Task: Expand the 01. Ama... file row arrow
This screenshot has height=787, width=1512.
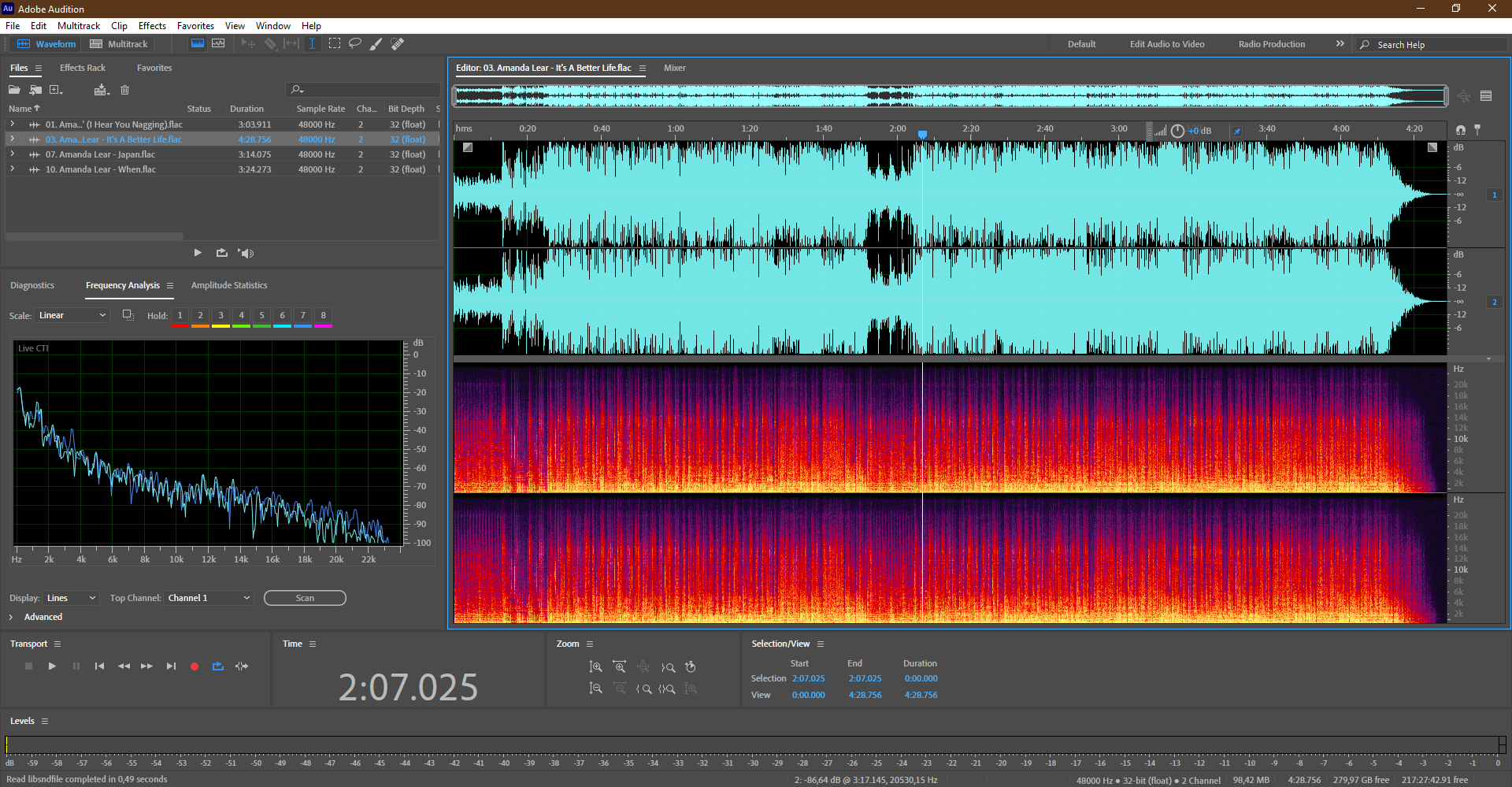Action: [x=12, y=124]
